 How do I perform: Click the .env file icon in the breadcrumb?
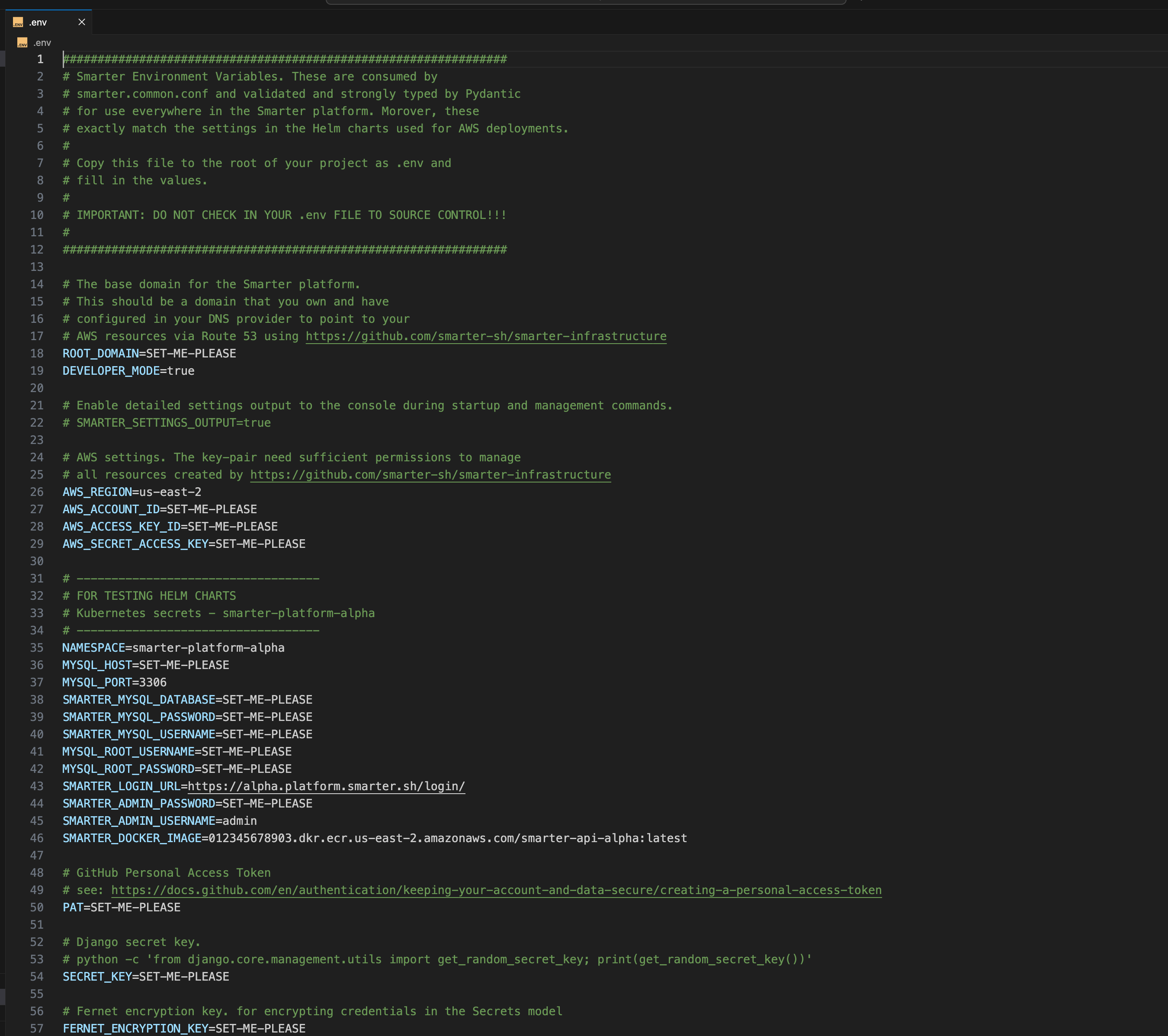pyautogui.click(x=22, y=43)
